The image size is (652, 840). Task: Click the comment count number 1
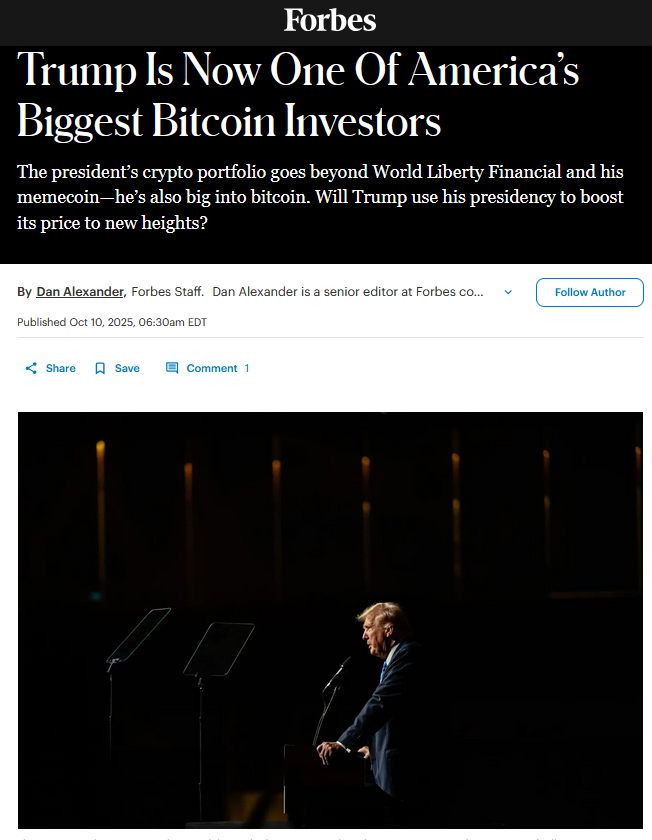click(247, 368)
